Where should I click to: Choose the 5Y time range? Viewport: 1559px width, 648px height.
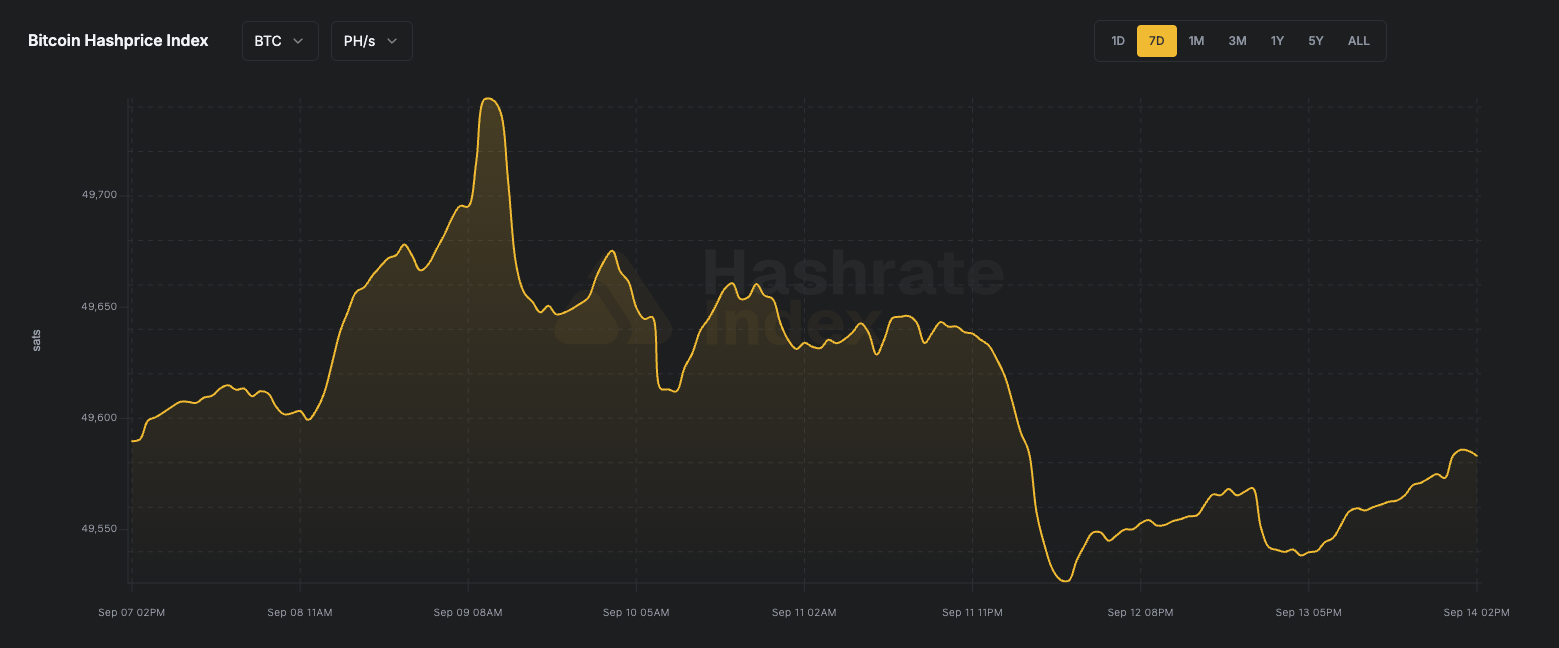(x=1316, y=41)
